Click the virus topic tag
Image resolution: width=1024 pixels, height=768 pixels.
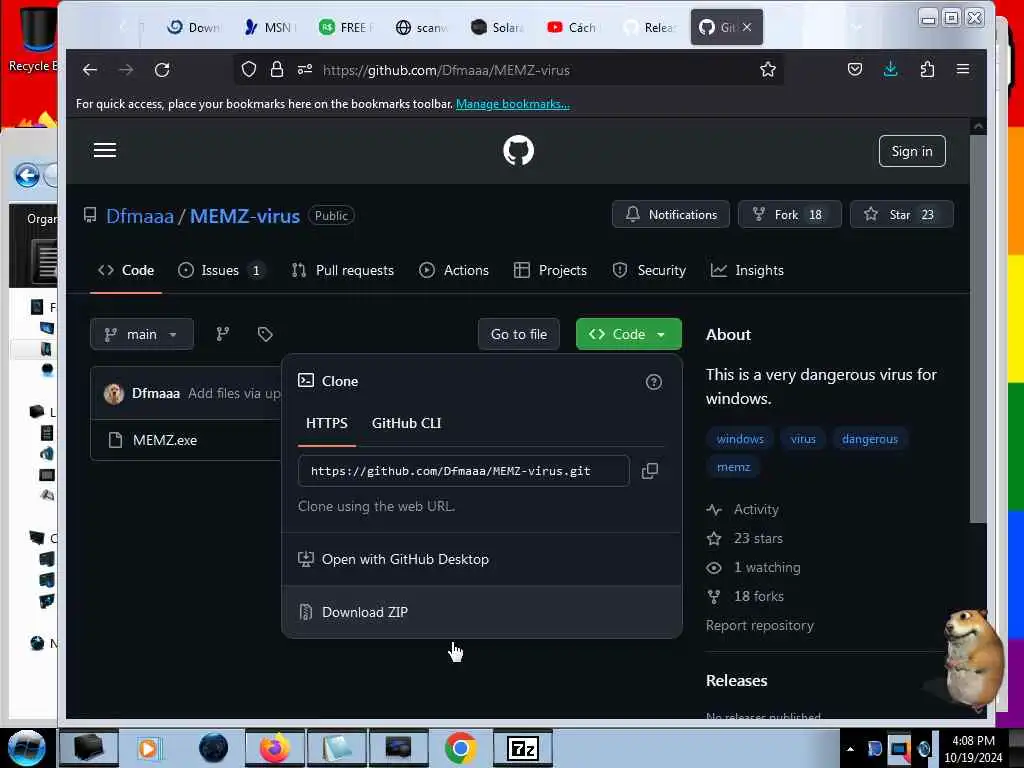point(803,440)
